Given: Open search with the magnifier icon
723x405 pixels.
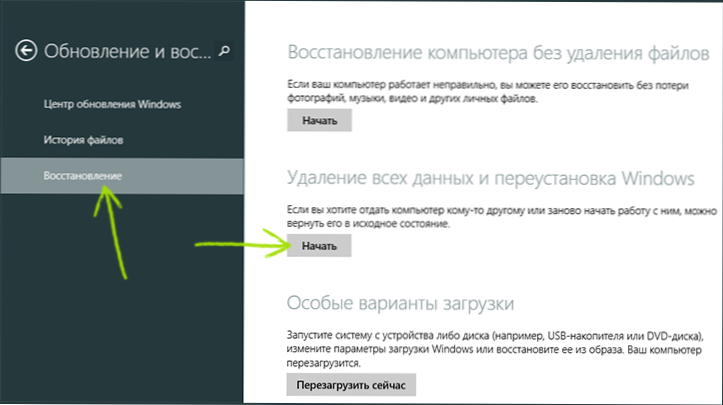Looking at the screenshot, I should coord(225,51).
